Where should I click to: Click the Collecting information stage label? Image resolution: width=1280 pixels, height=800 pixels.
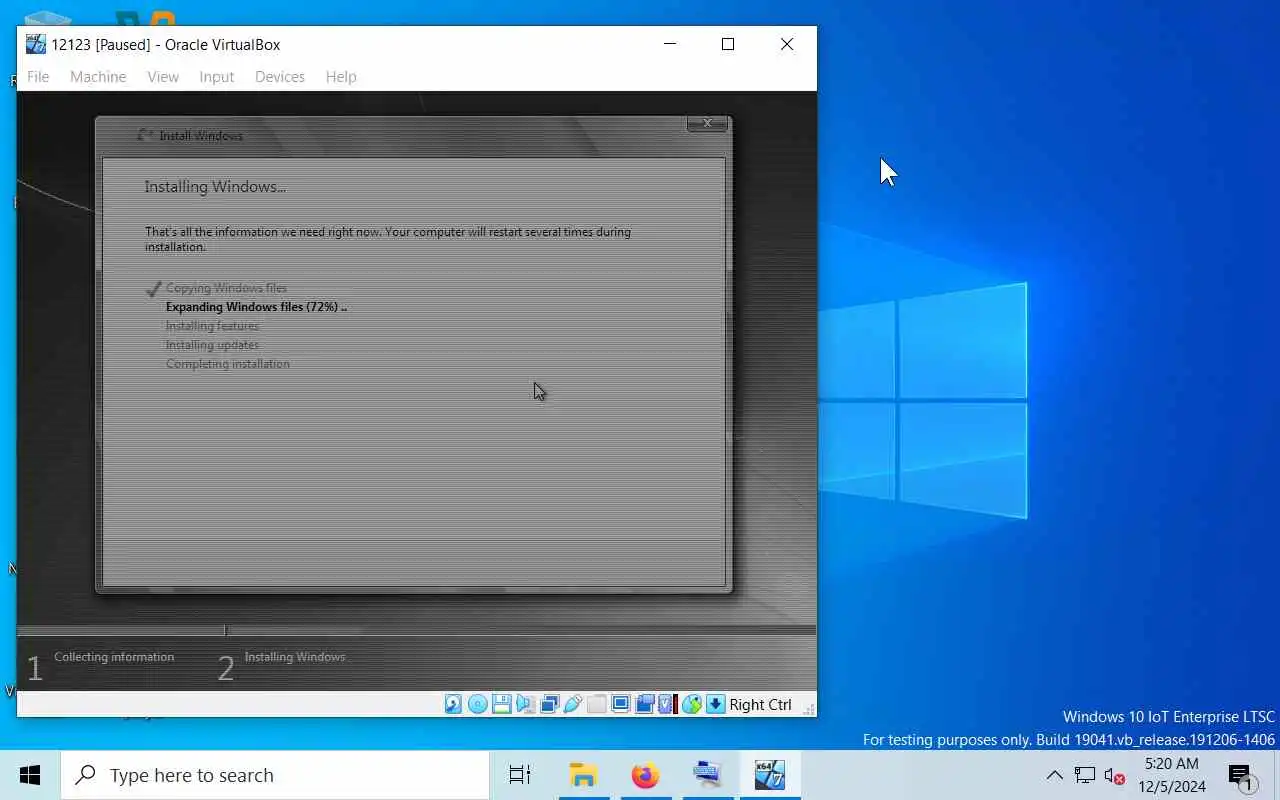[x=114, y=657]
